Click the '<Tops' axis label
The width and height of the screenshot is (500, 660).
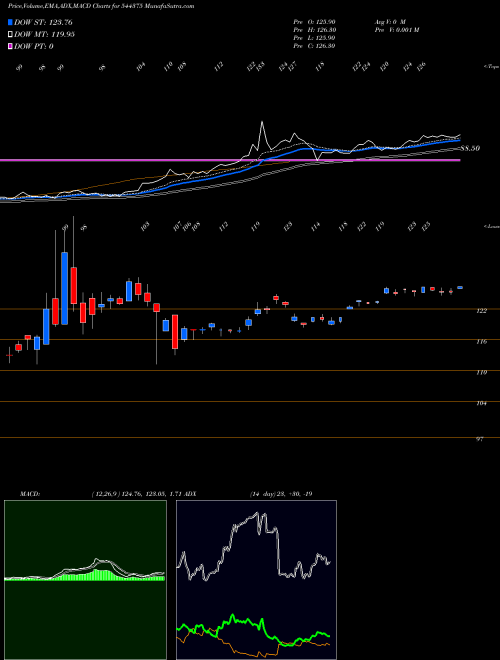pyautogui.click(x=491, y=67)
